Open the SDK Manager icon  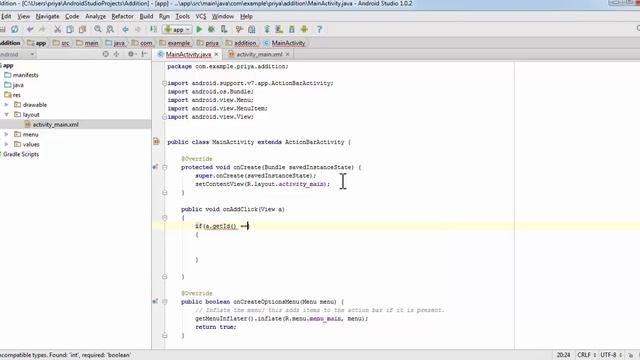point(292,29)
